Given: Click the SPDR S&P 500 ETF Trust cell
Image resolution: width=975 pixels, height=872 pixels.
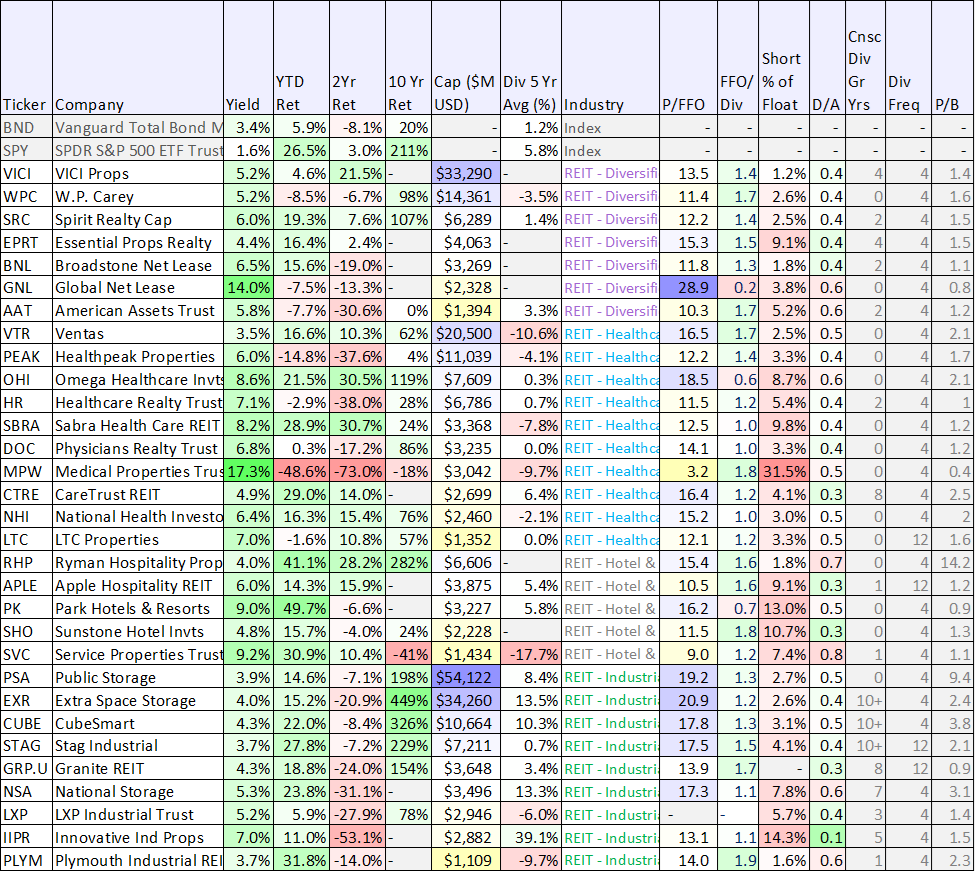Looking at the screenshot, I should tap(138, 151).
